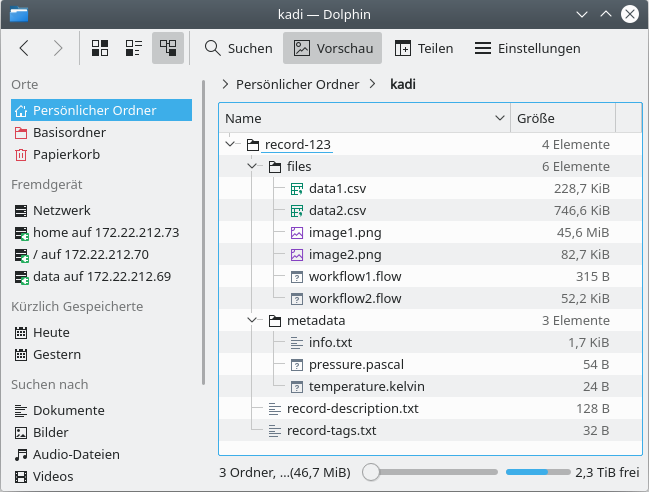The height and width of the screenshot is (492, 649).
Task: Select the details tree view mode
Action: pos(167,48)
